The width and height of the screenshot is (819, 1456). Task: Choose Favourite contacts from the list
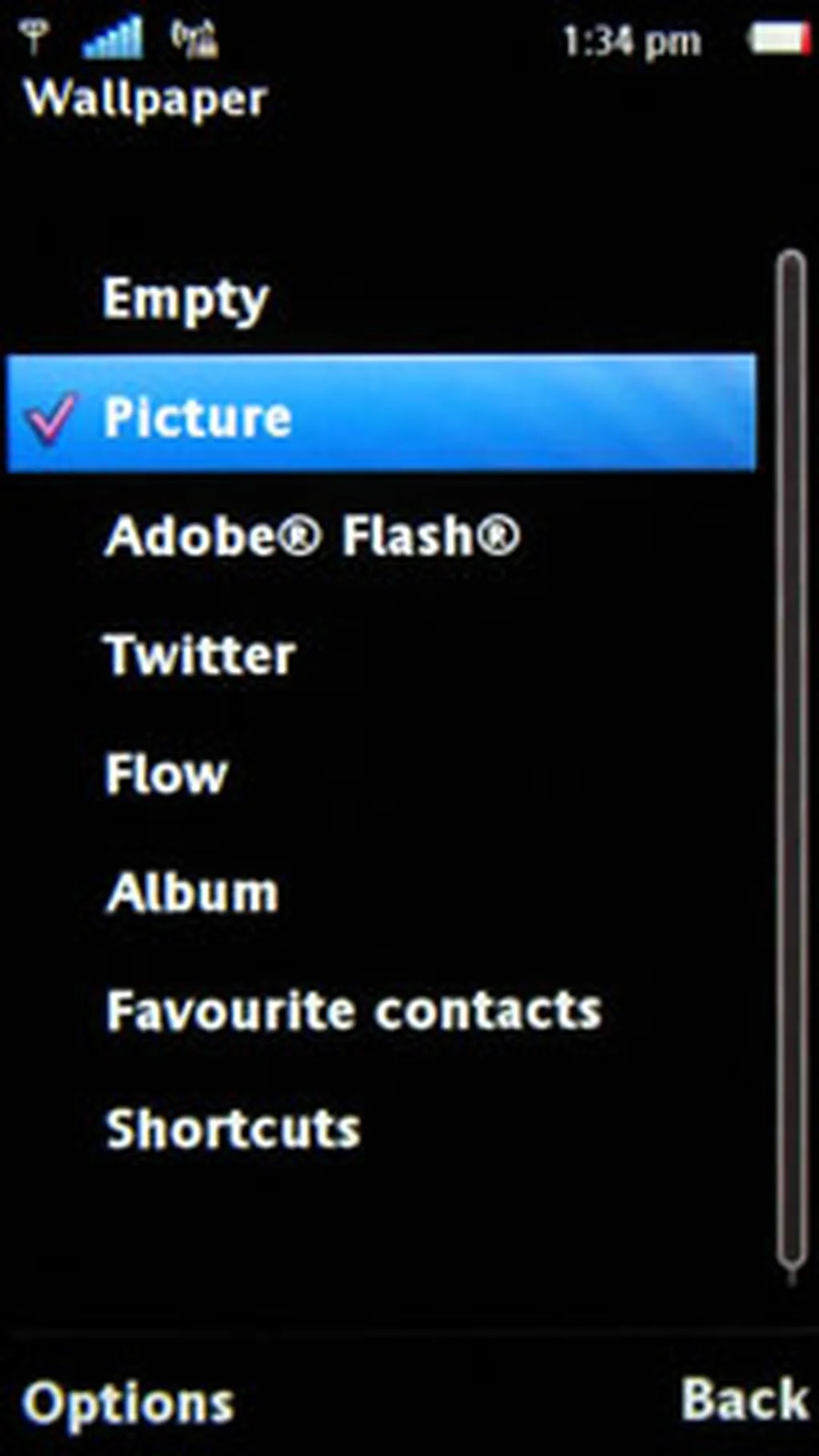pos(354,1010)
